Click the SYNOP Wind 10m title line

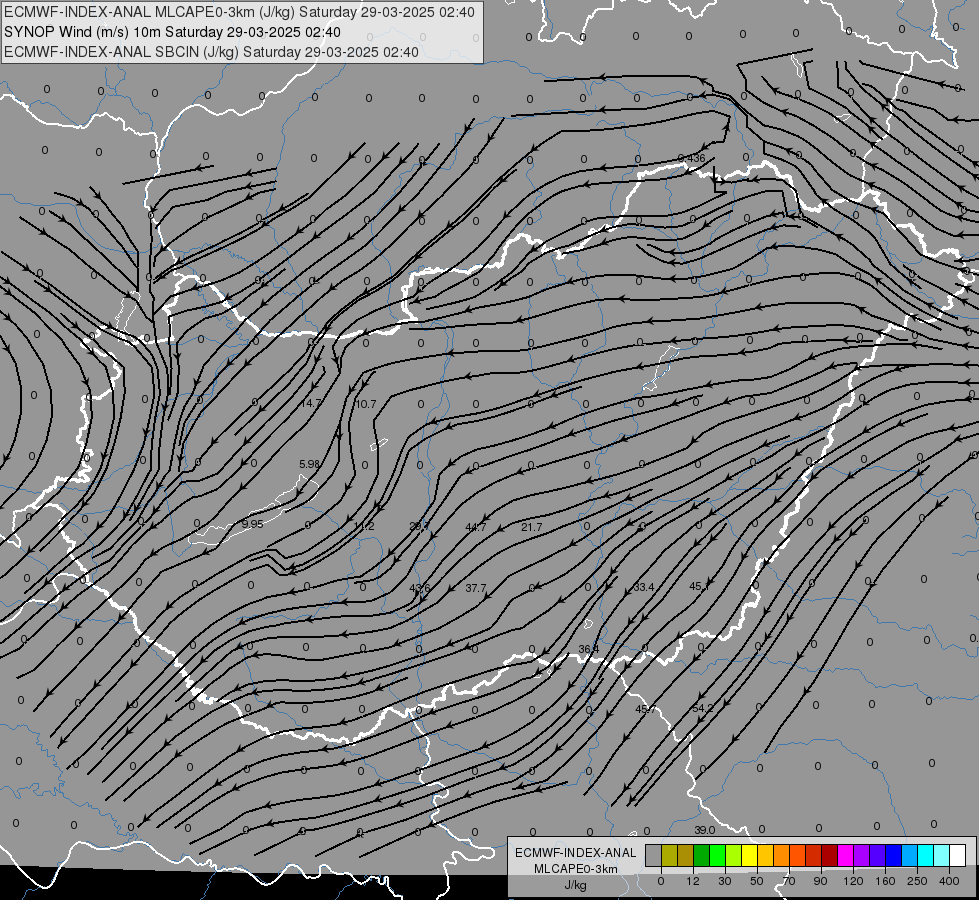point(172,32)
